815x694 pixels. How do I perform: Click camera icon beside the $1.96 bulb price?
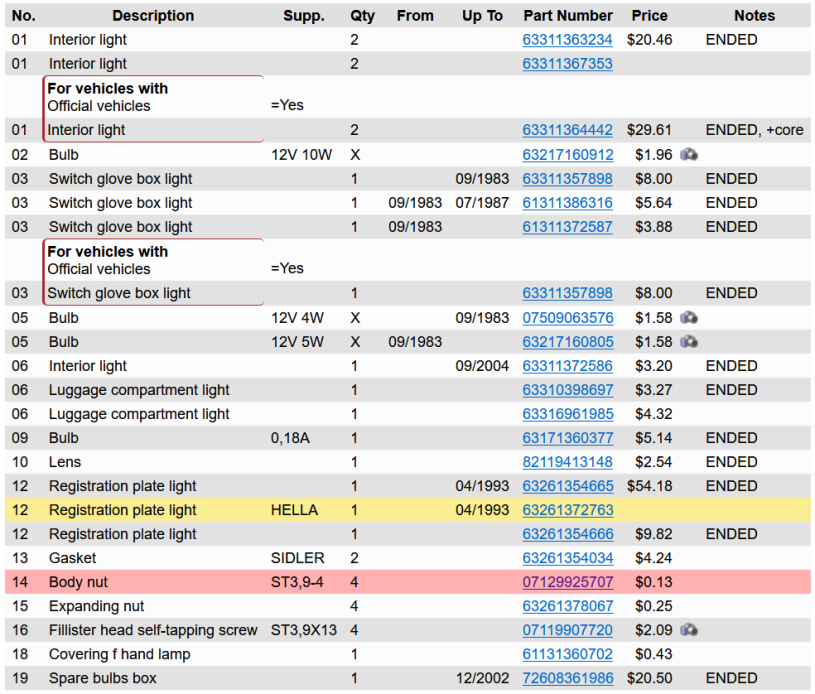pyautogui.click(x=688, y=155)
